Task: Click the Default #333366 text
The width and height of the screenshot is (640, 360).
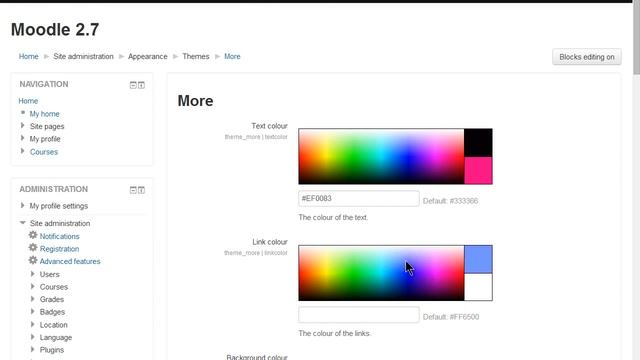Action: tap(450, 201)
